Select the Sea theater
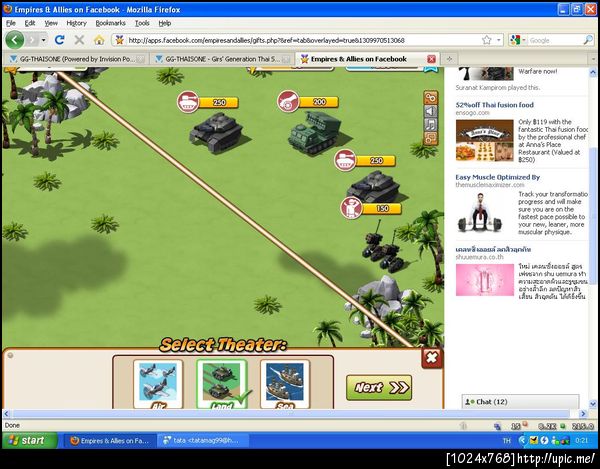Viewport: 600px width, 469px height. [285, 384]
